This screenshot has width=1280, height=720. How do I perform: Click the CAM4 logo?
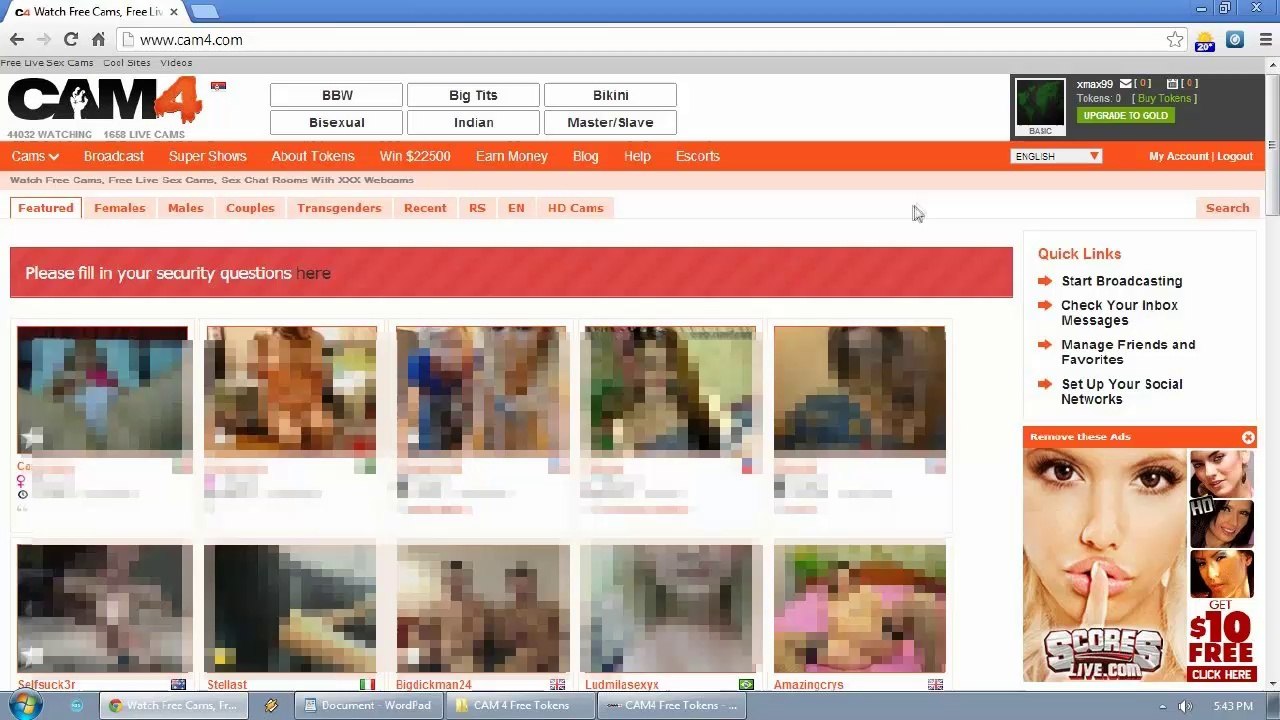click(x=105, y=101)
